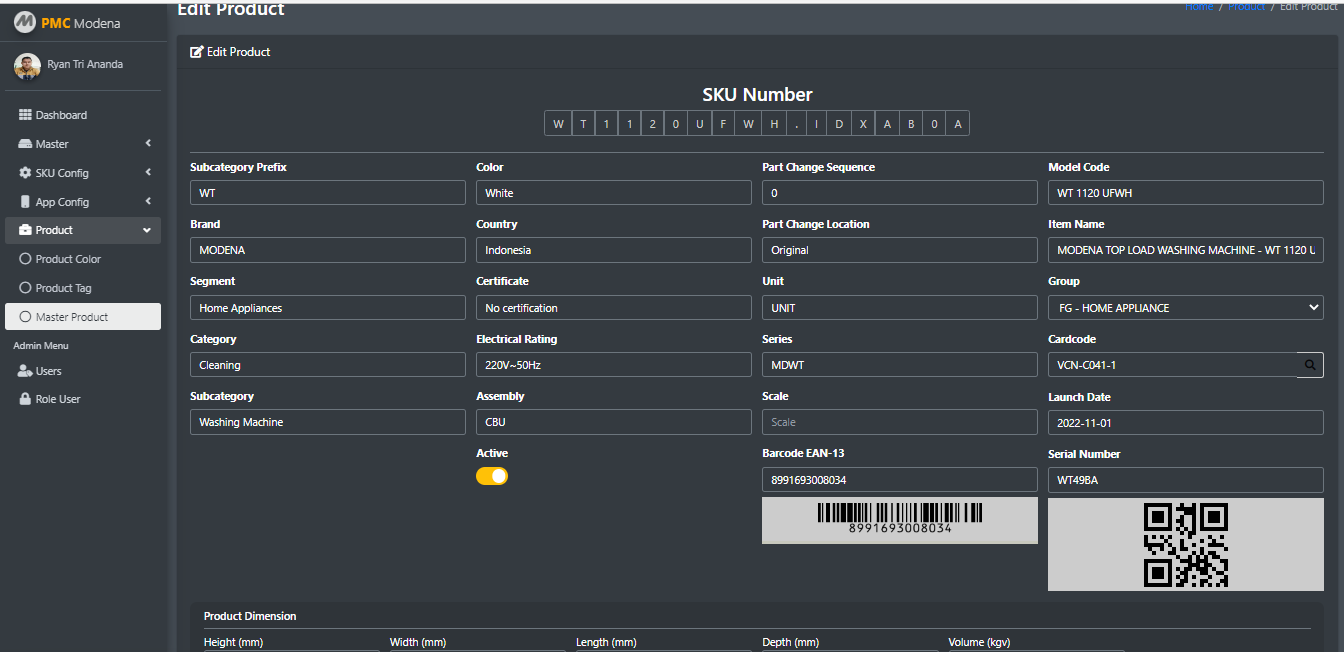Click the Edit Product pencil icon

pos(197,52)
